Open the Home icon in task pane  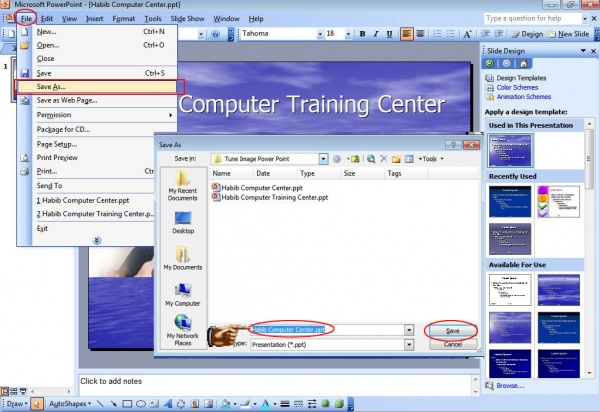(523, 64)
